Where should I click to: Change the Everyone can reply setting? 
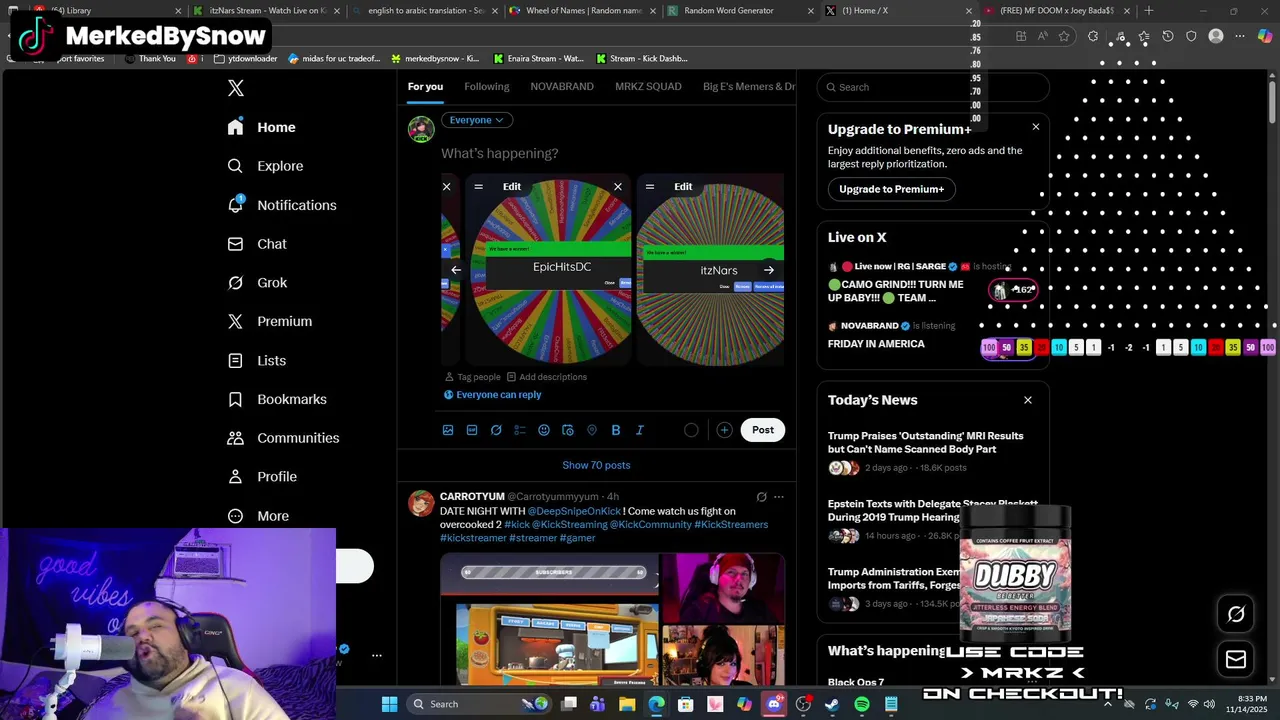(x=492, y=395)
